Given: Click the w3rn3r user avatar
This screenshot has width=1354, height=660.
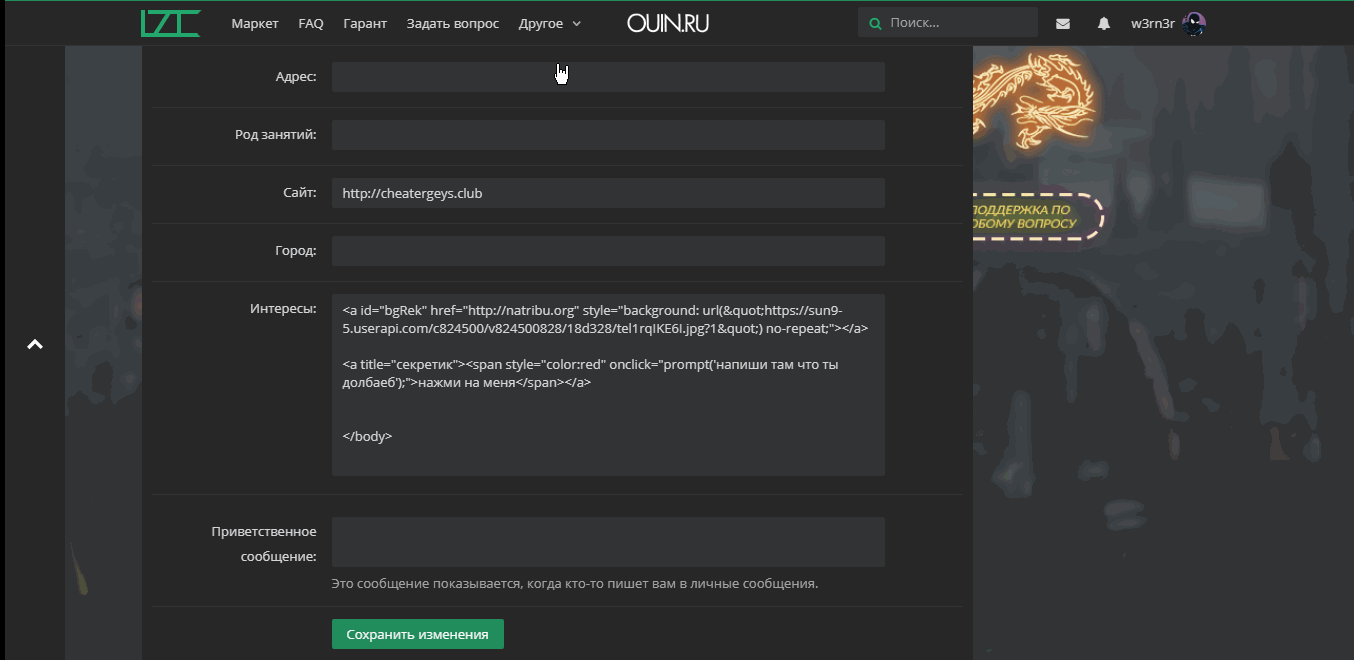Looking at the screenshot, I should (1194, 24).
